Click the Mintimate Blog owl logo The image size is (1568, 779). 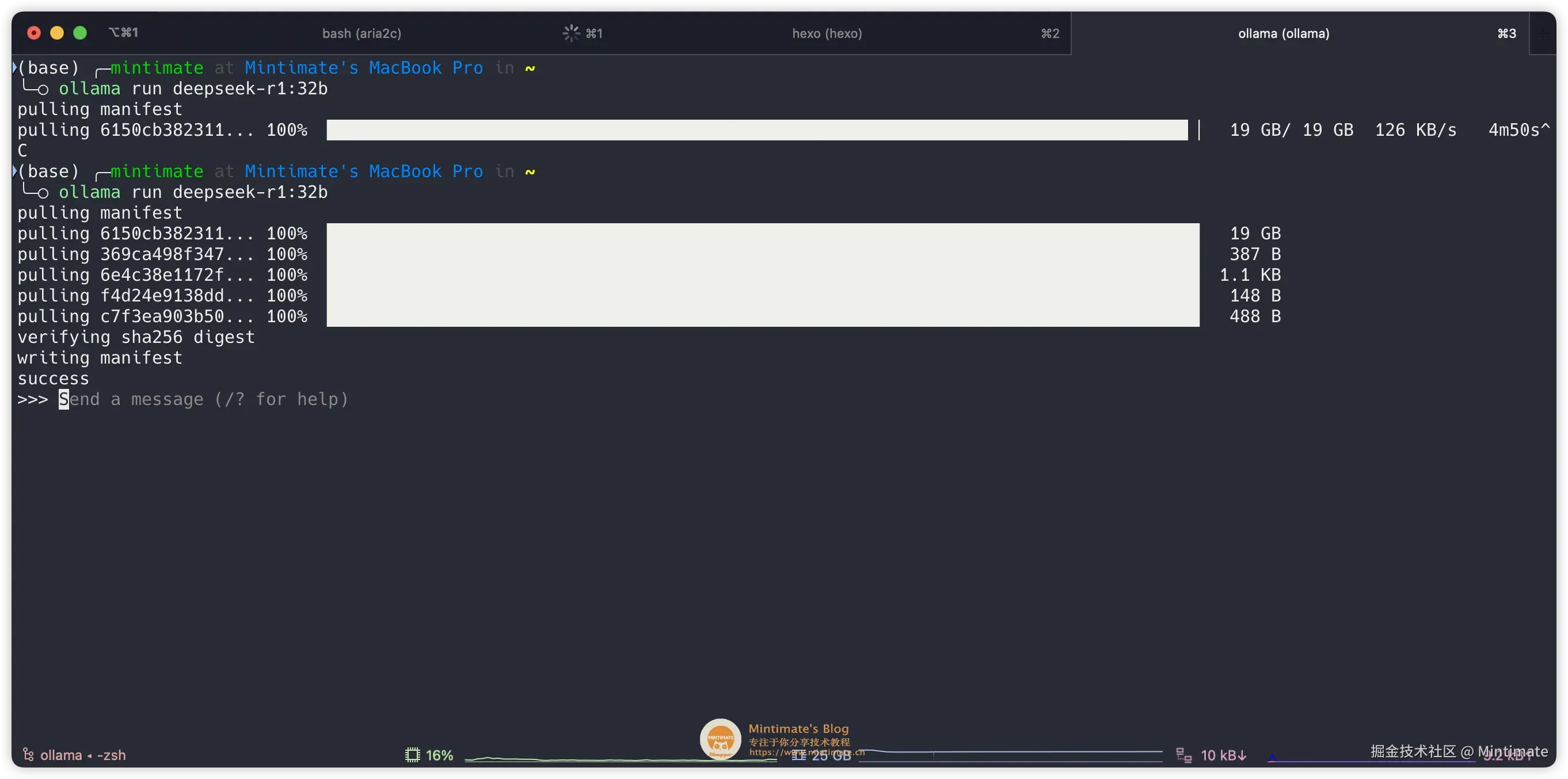[x=720, y=739]
